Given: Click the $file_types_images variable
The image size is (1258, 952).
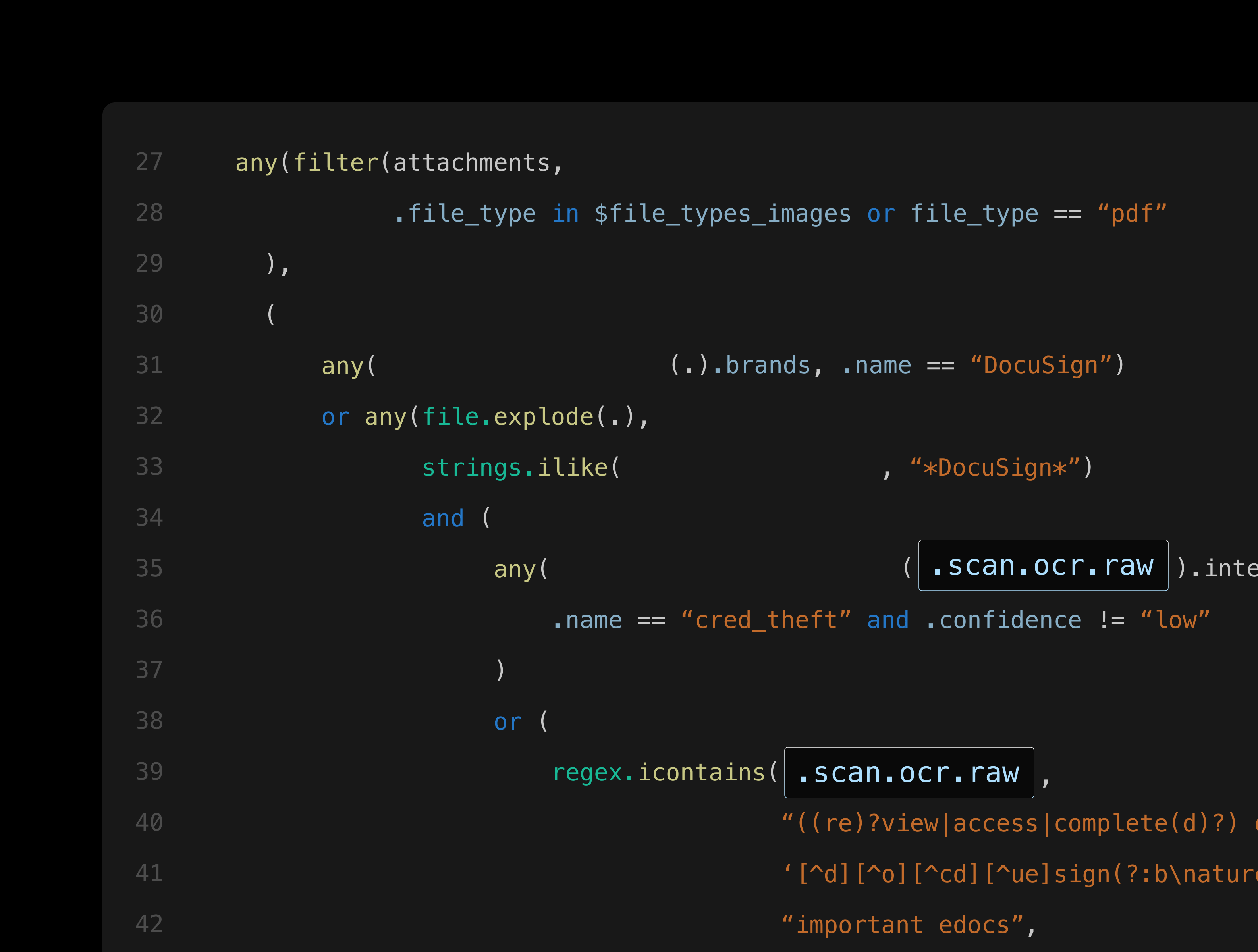Looking at the screenshot, I should coord(722,214).
